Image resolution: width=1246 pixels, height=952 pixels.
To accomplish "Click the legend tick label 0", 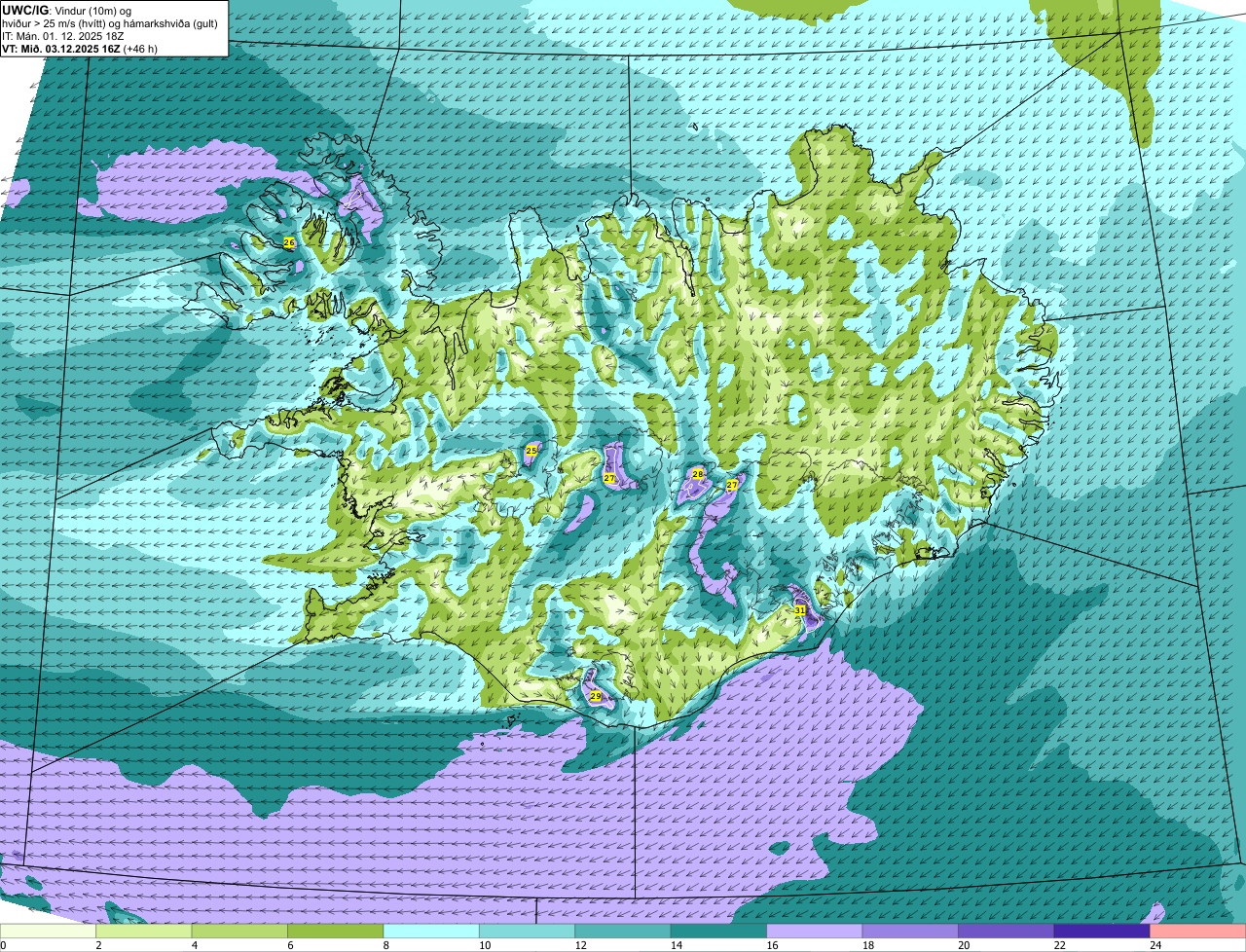I will pos(3,945).
